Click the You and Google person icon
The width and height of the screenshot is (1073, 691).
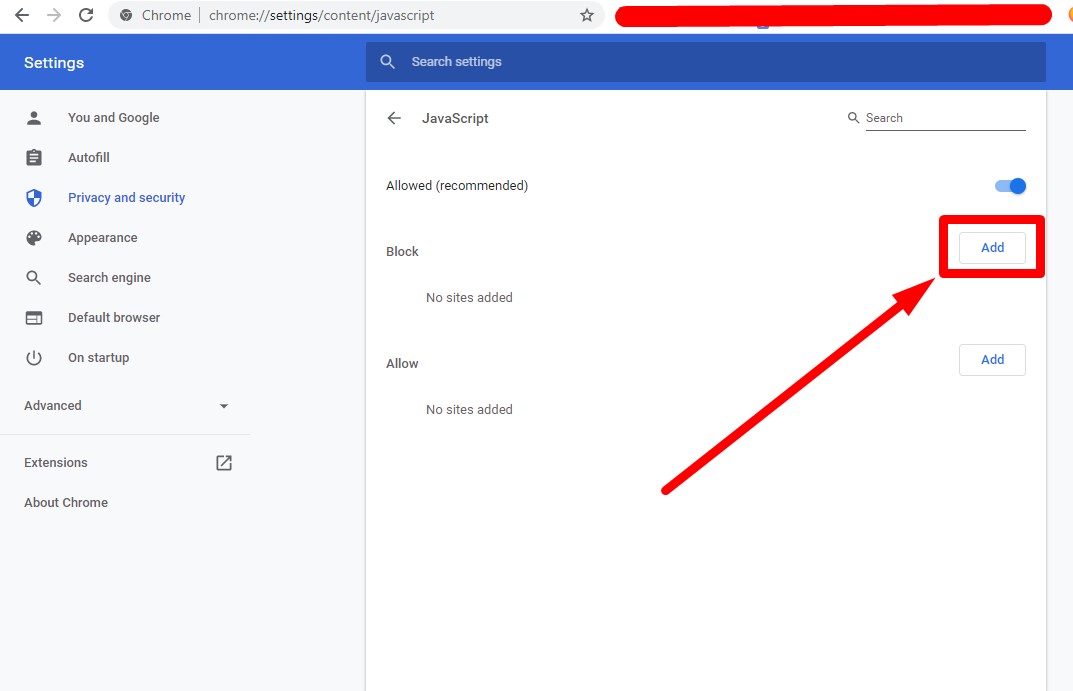click(x=34, y=117)
